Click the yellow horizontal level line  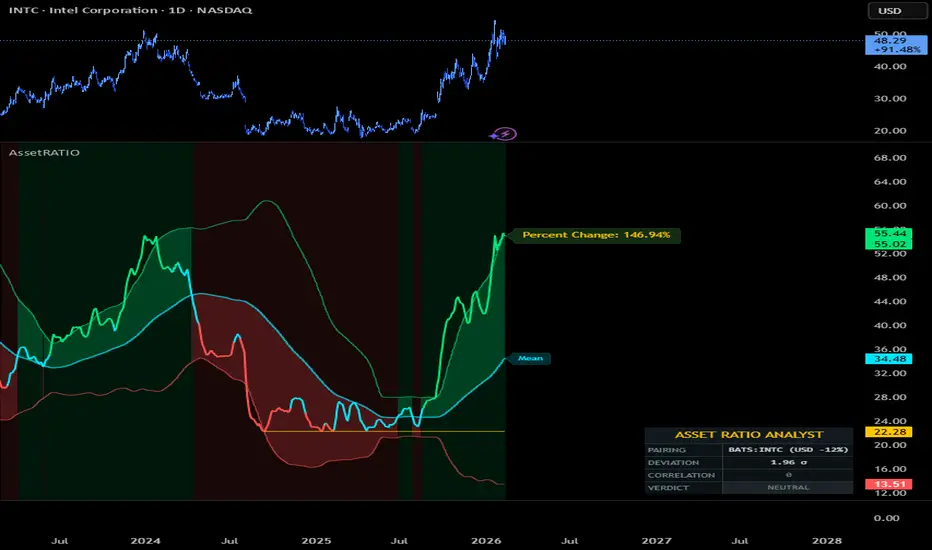point(384,431)
